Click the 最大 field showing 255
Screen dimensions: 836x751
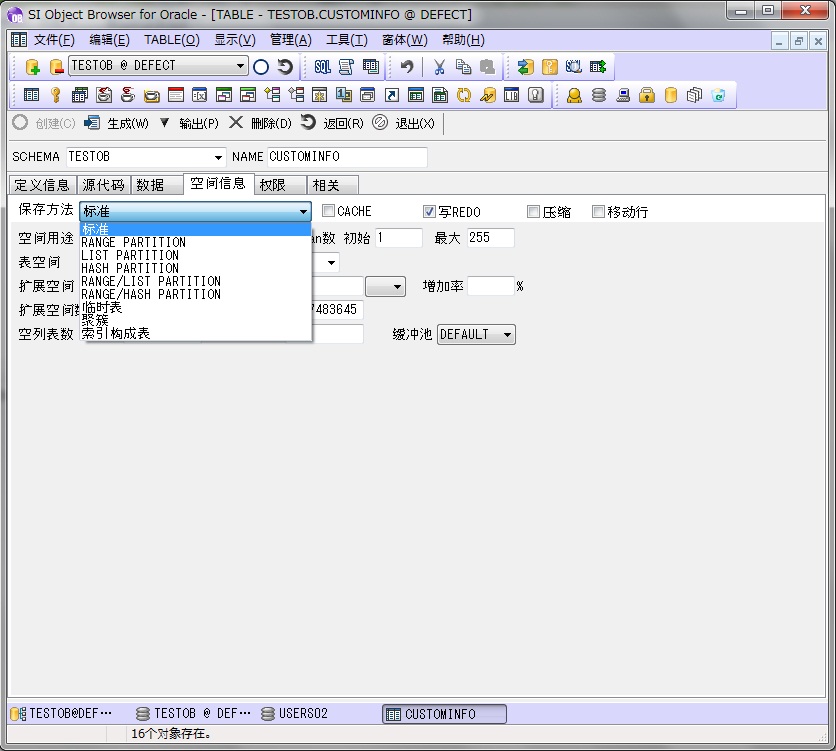[491, 238]
